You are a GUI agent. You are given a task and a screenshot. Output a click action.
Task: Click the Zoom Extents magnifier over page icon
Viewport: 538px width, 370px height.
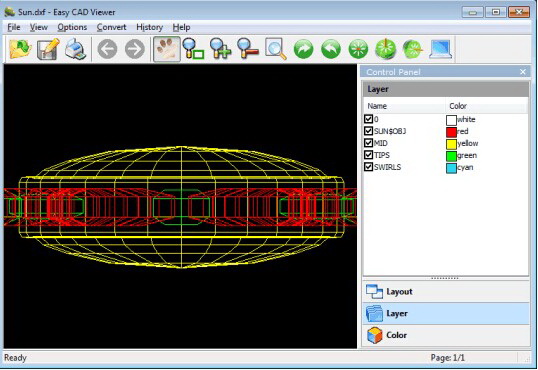276,49
